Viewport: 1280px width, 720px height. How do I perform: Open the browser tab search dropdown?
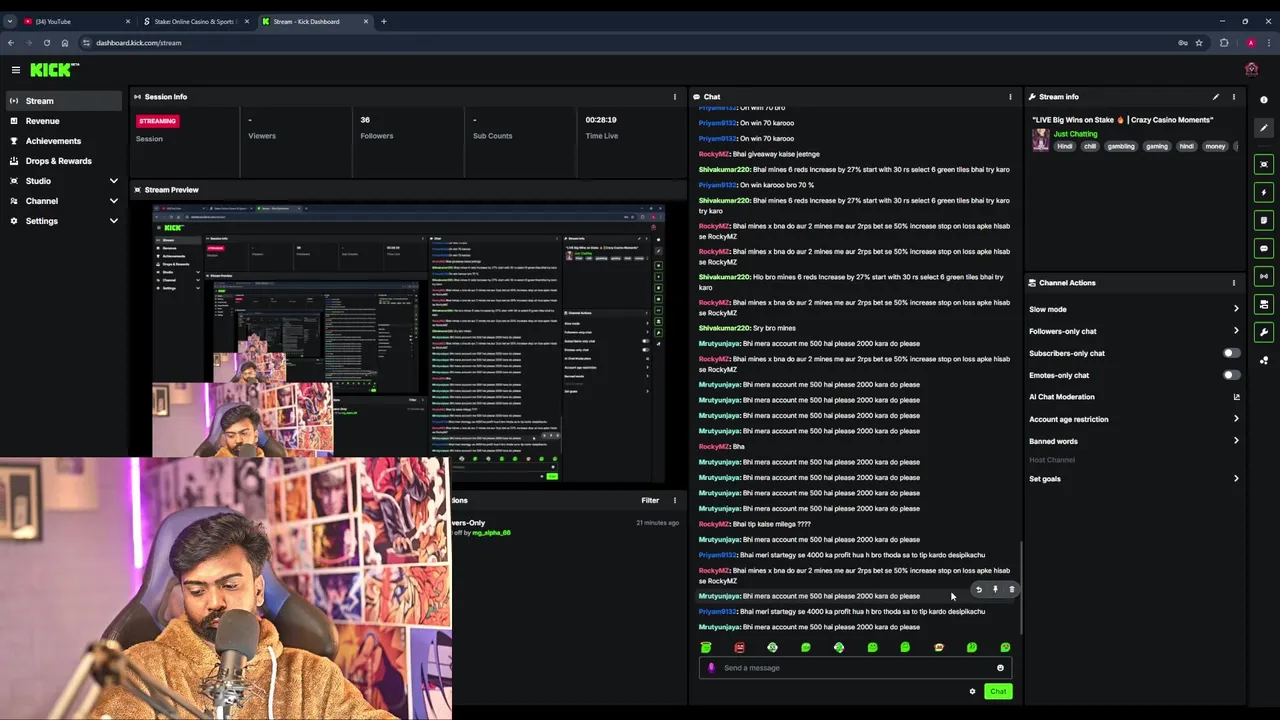tap(10, 21)
